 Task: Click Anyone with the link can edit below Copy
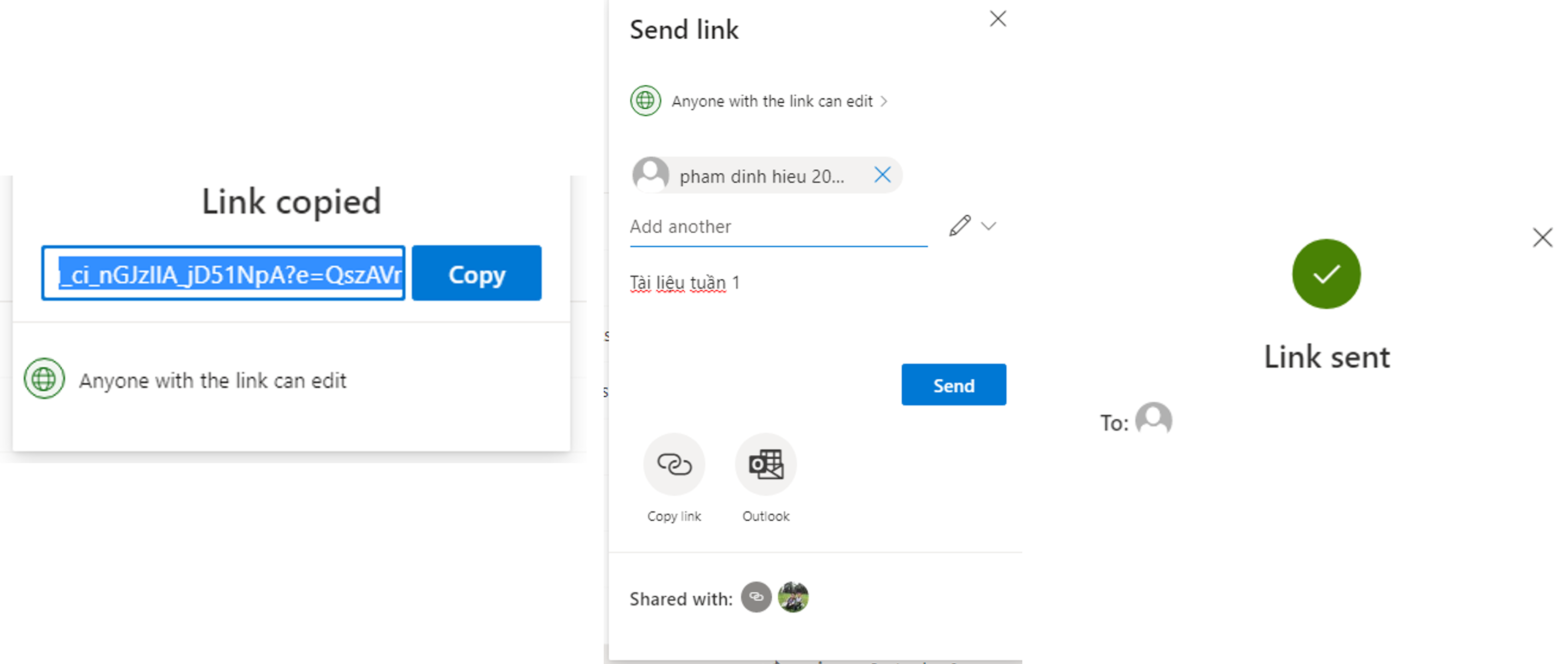tap(212, 381)
